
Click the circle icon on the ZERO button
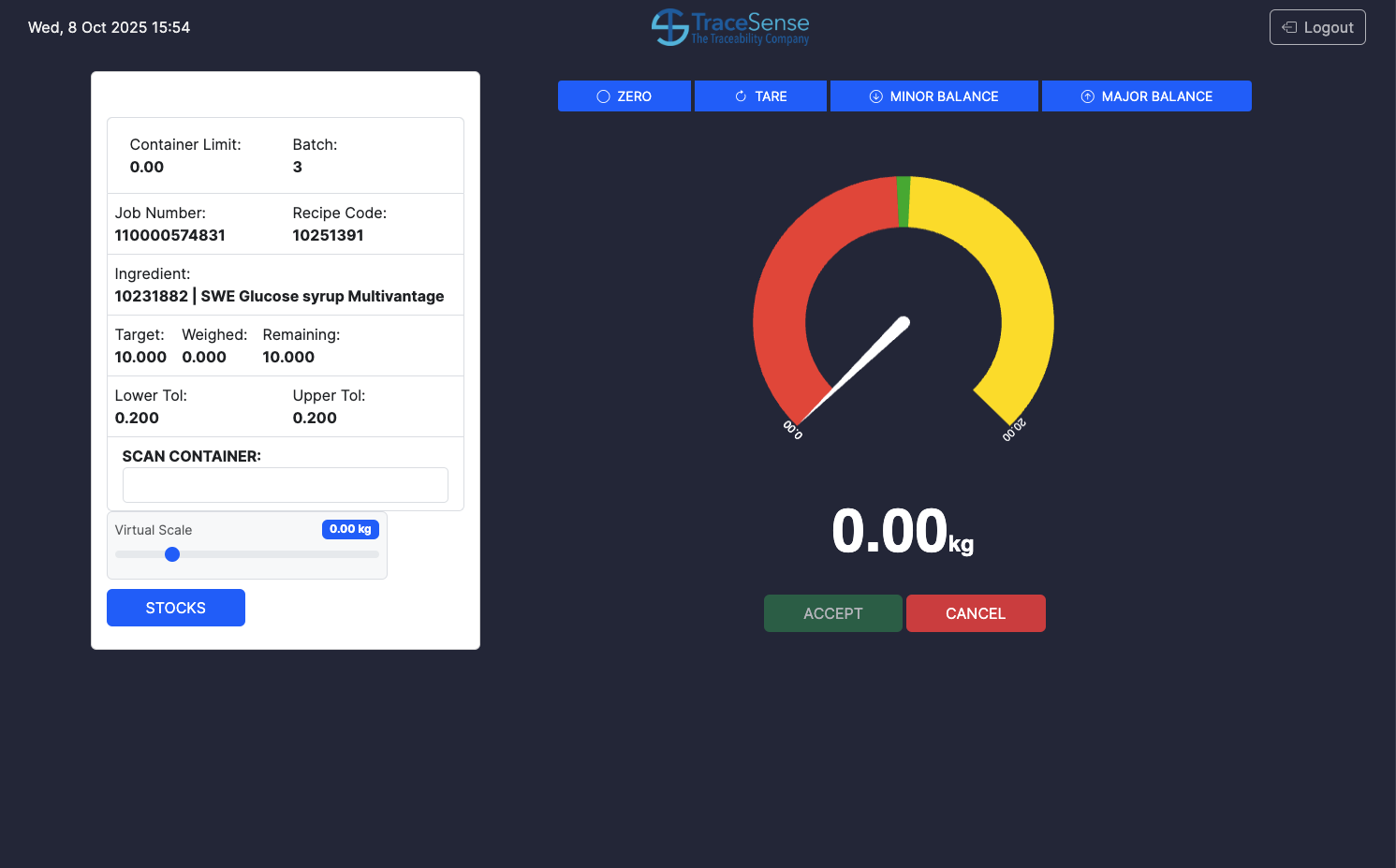click(x=603, y=96)
